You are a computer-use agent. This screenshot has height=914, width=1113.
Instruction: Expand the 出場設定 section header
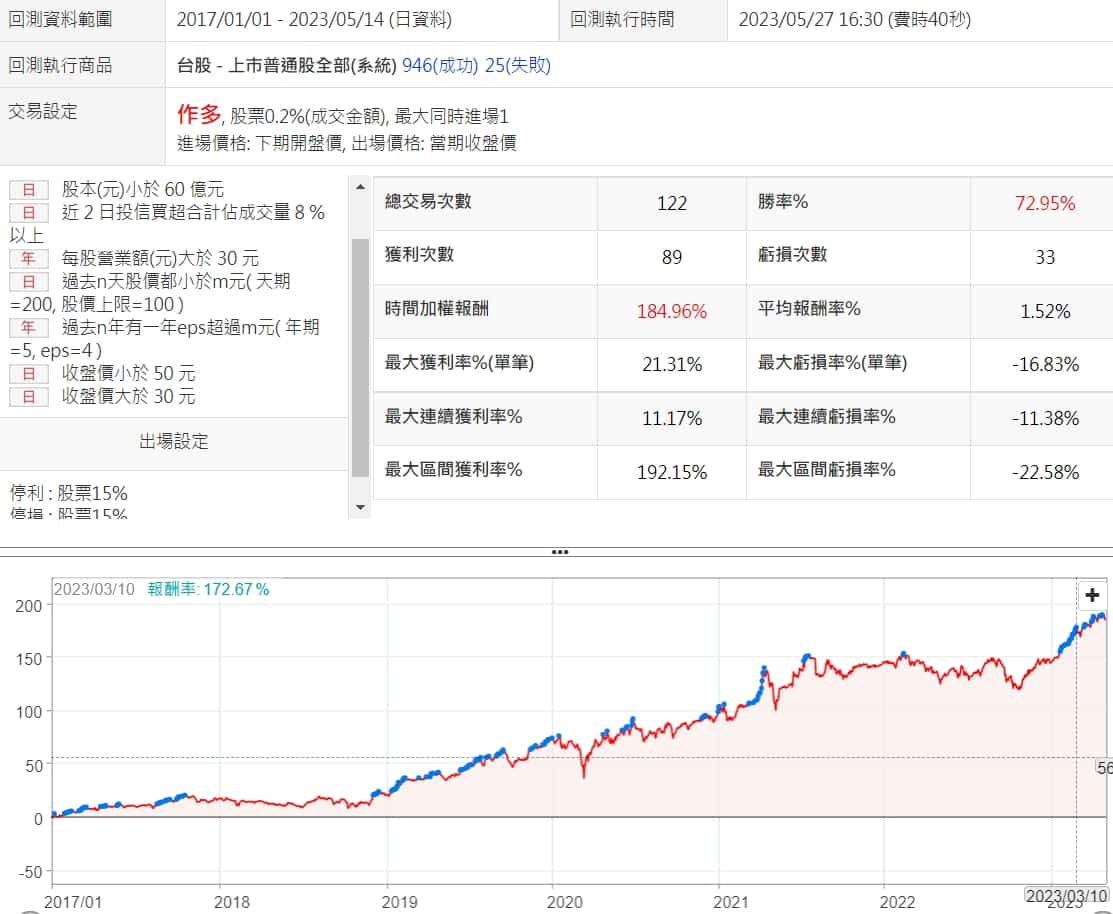coord(174,442)
